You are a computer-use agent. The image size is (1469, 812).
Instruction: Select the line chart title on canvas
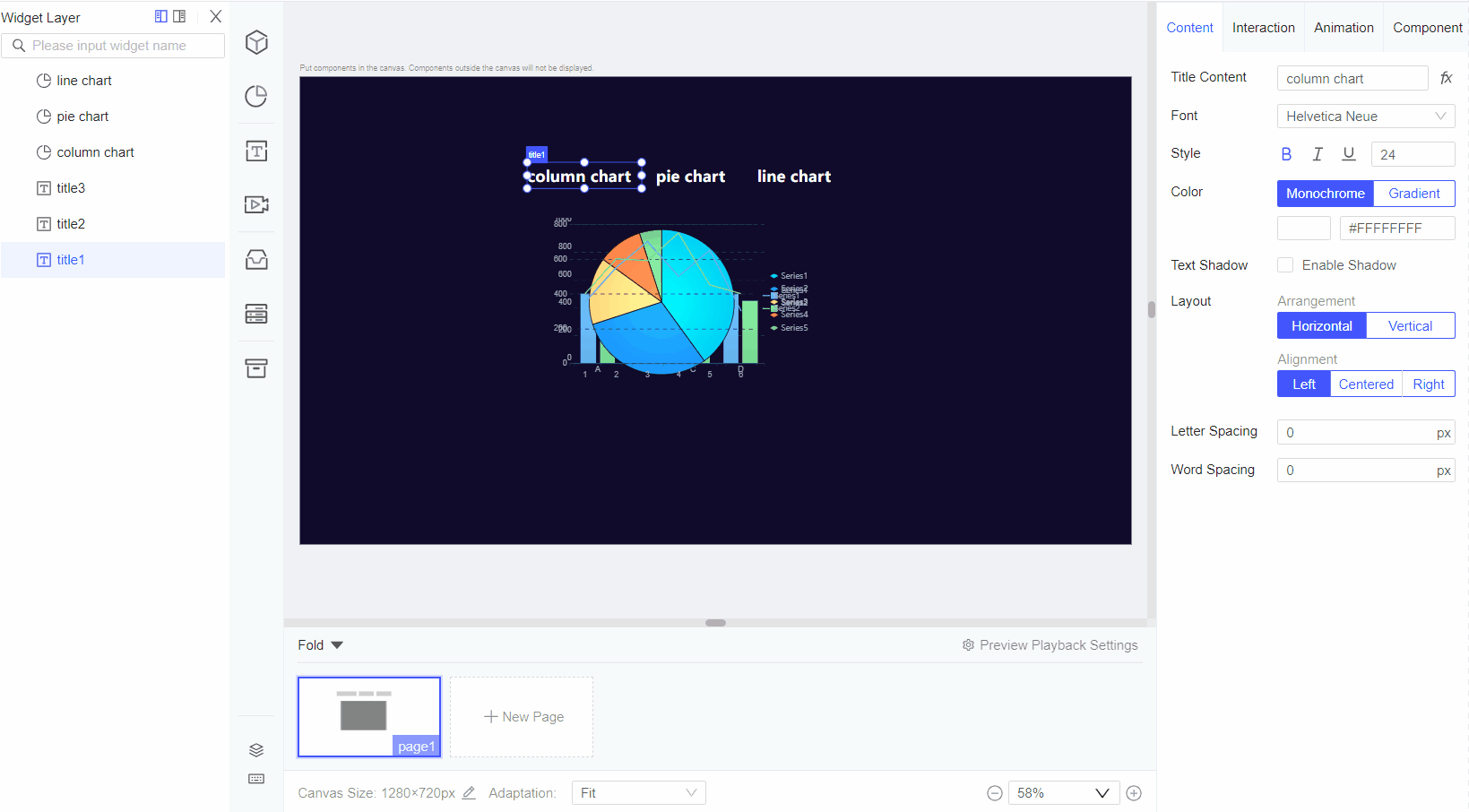794,177
